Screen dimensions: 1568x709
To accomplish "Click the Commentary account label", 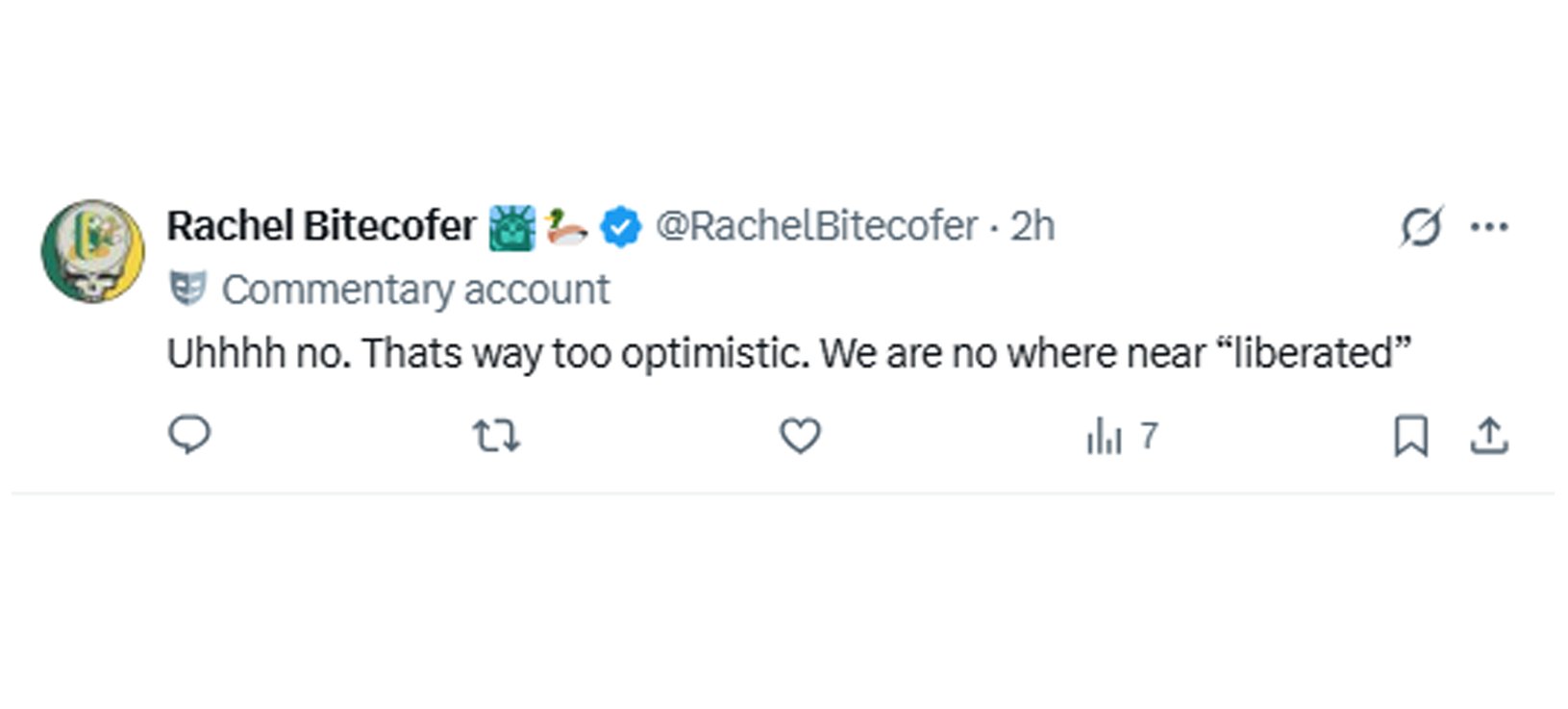I will [x=415, y=290].
